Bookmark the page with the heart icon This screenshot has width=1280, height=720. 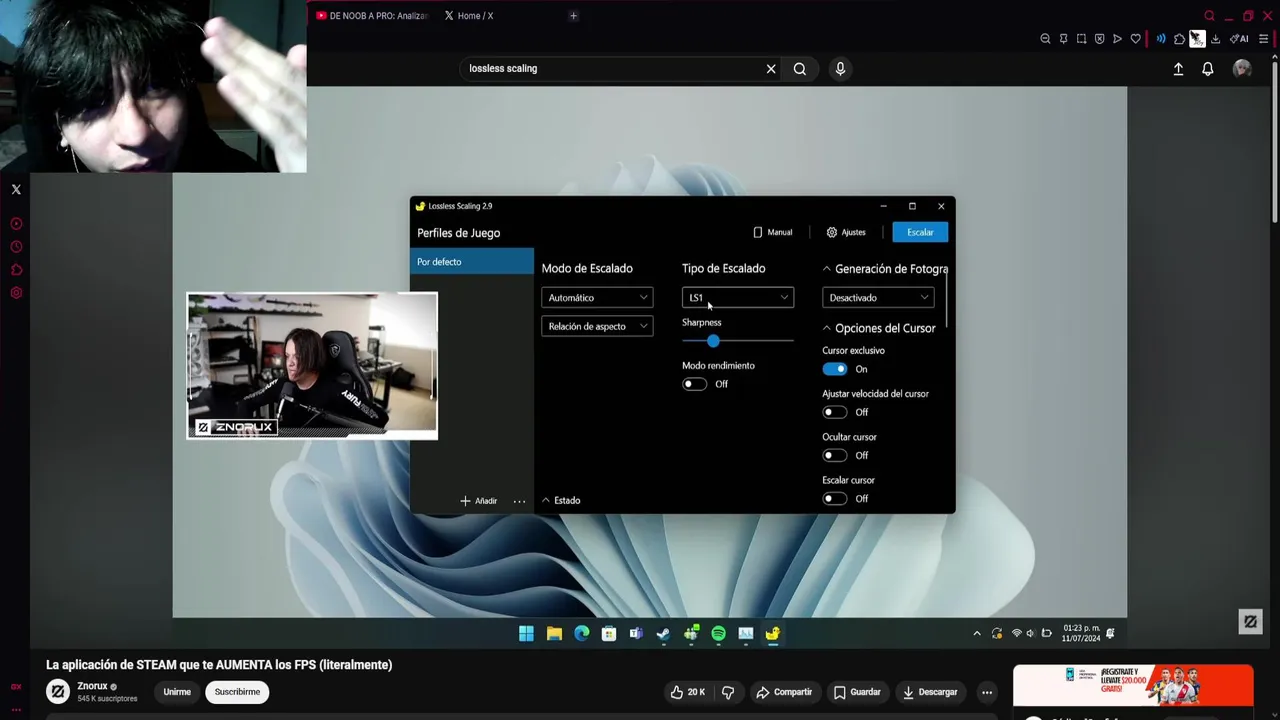1135,39
